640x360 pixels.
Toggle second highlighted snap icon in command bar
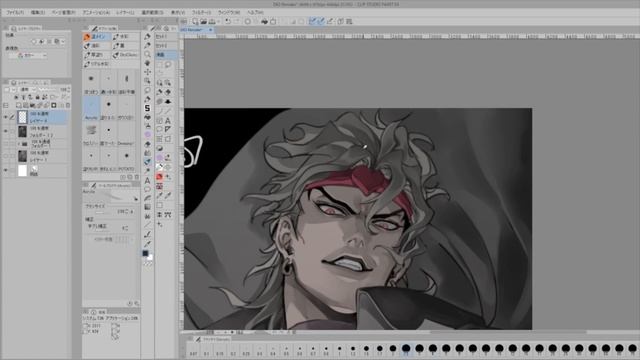[321, 21]
